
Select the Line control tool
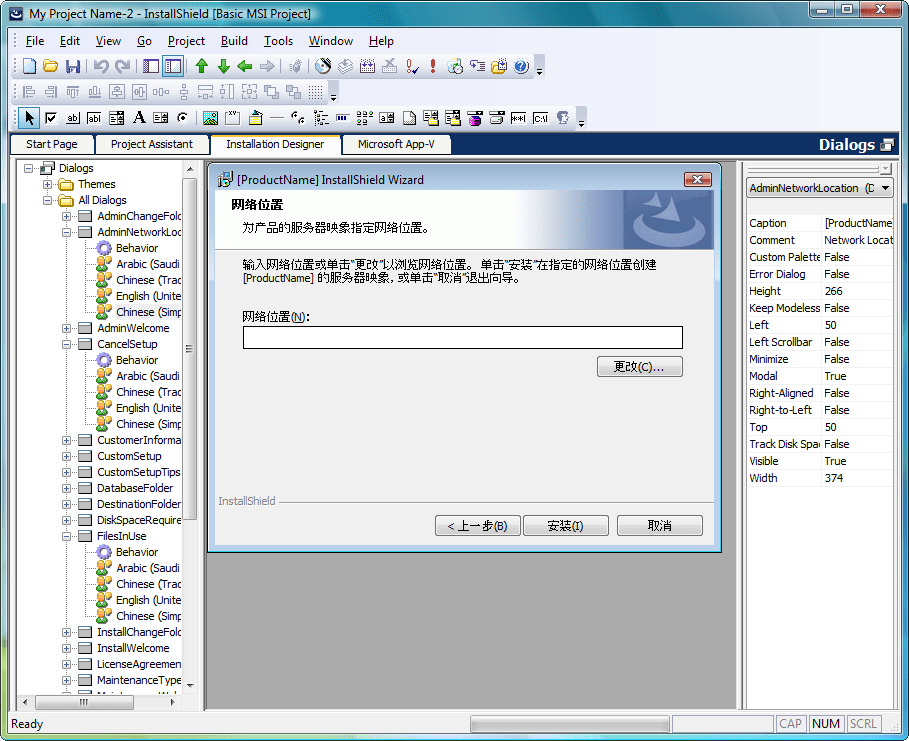coord(277,118)
